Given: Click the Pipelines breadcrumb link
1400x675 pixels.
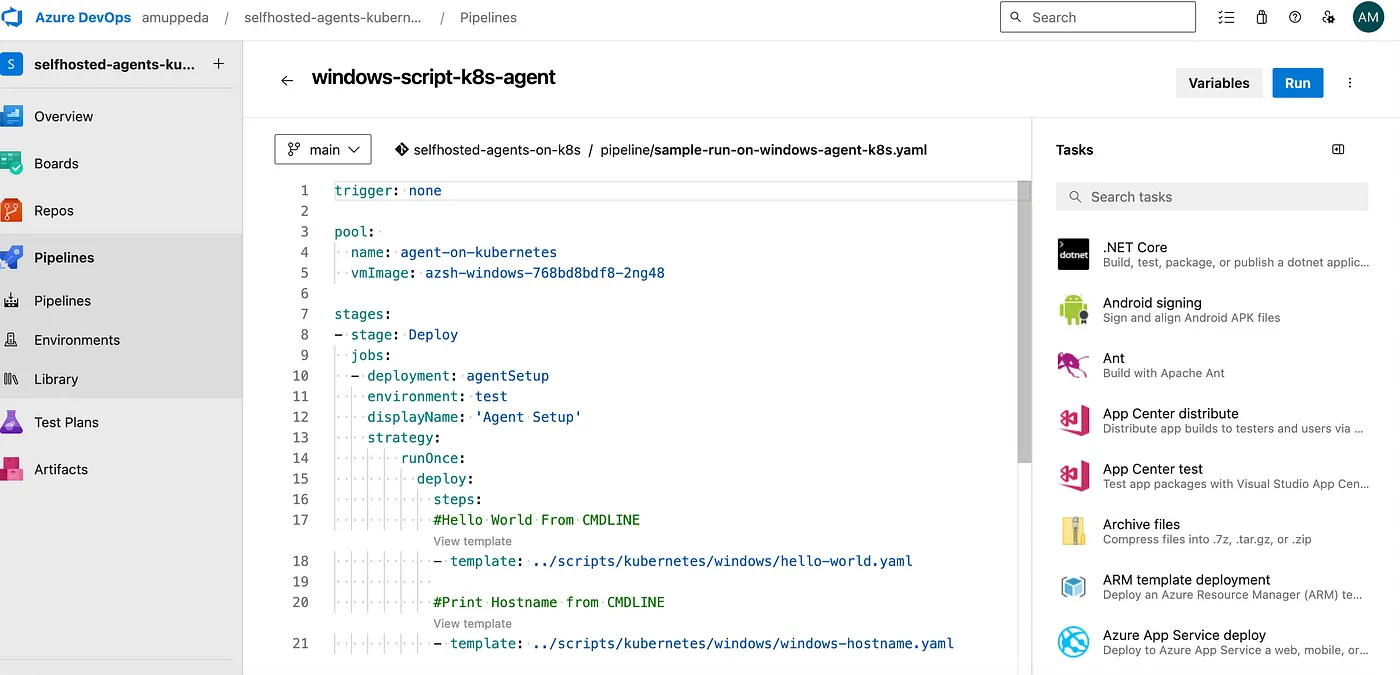Looking at the screenshot, I should (x=488, y=18).
